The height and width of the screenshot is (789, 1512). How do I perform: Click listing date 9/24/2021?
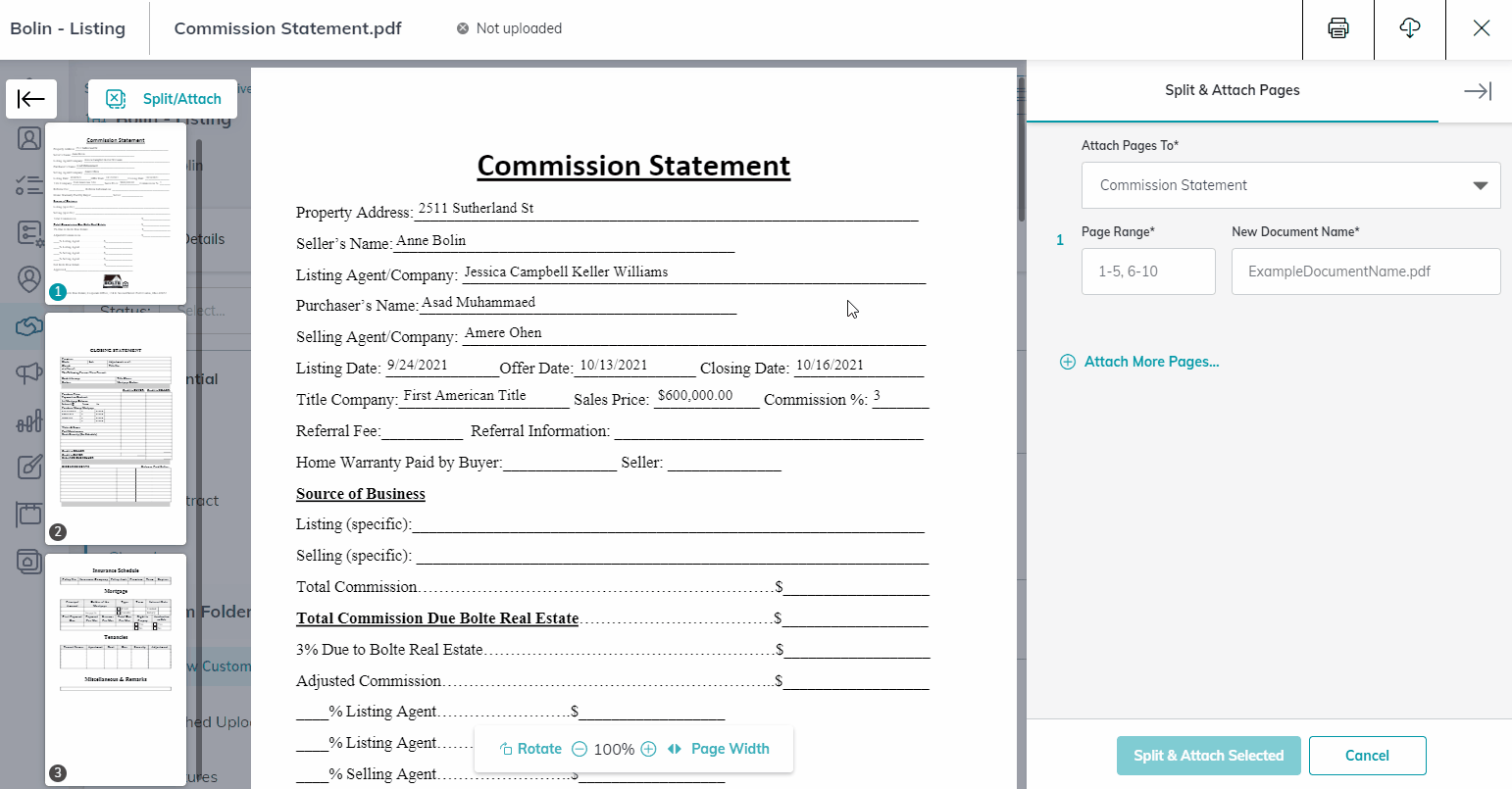click(417, 365)
